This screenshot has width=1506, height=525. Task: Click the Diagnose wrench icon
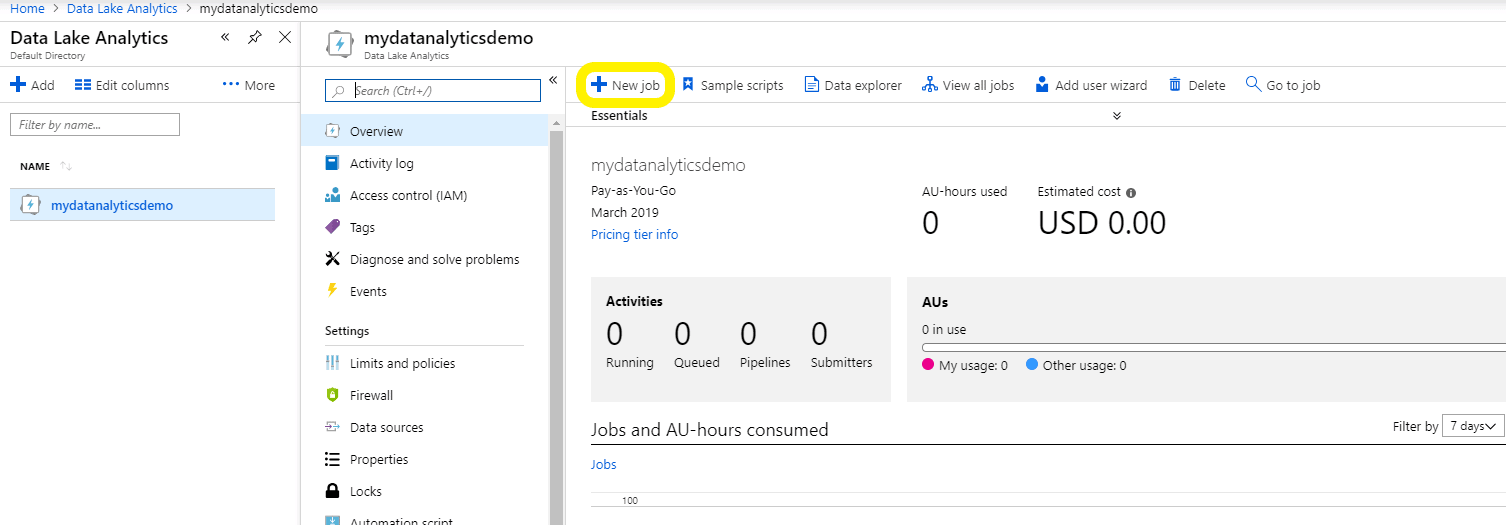[333, 259]
